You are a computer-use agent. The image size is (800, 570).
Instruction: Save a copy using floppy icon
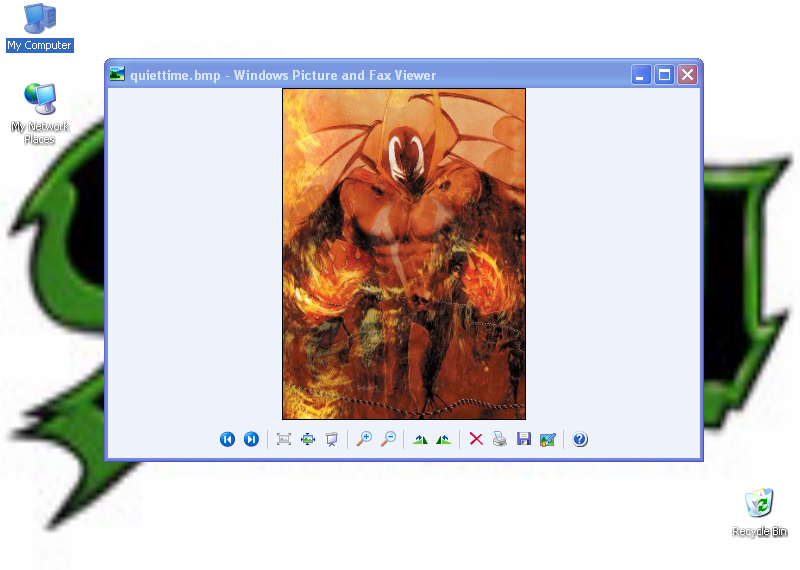tap(524, 439)
